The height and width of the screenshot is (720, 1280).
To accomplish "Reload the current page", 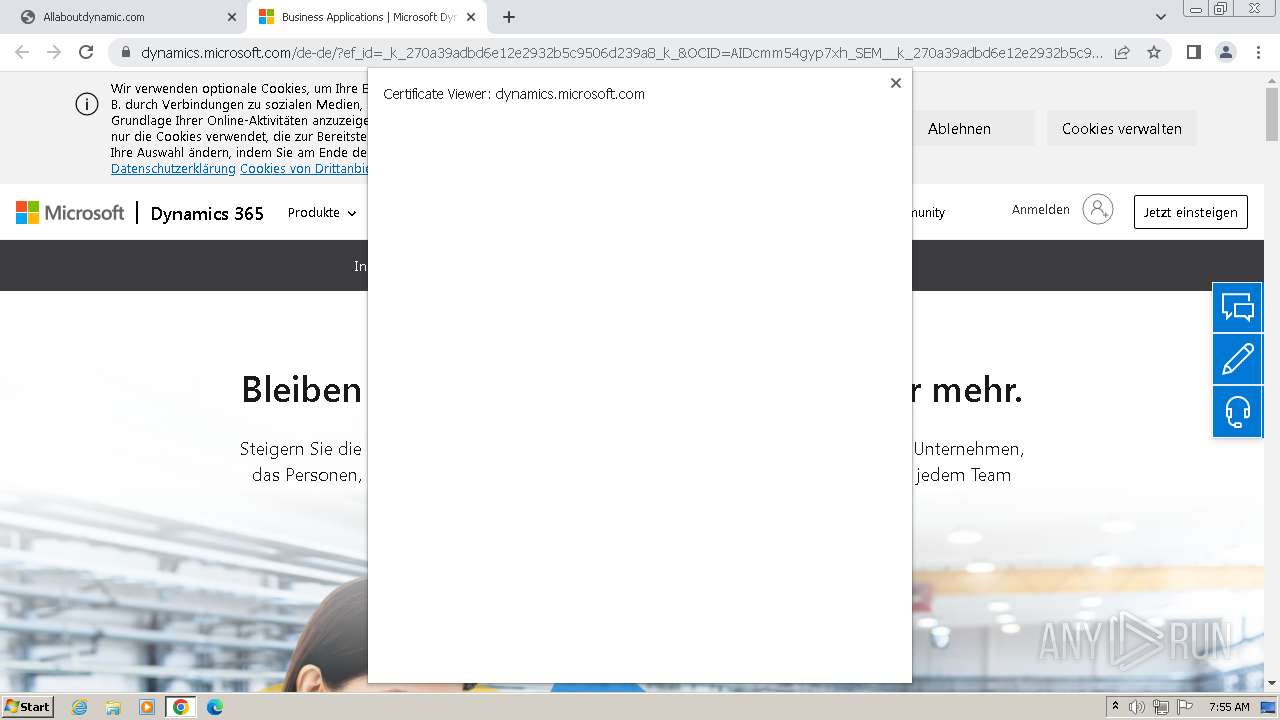I will pyautogui.click(x=86, y=52).
